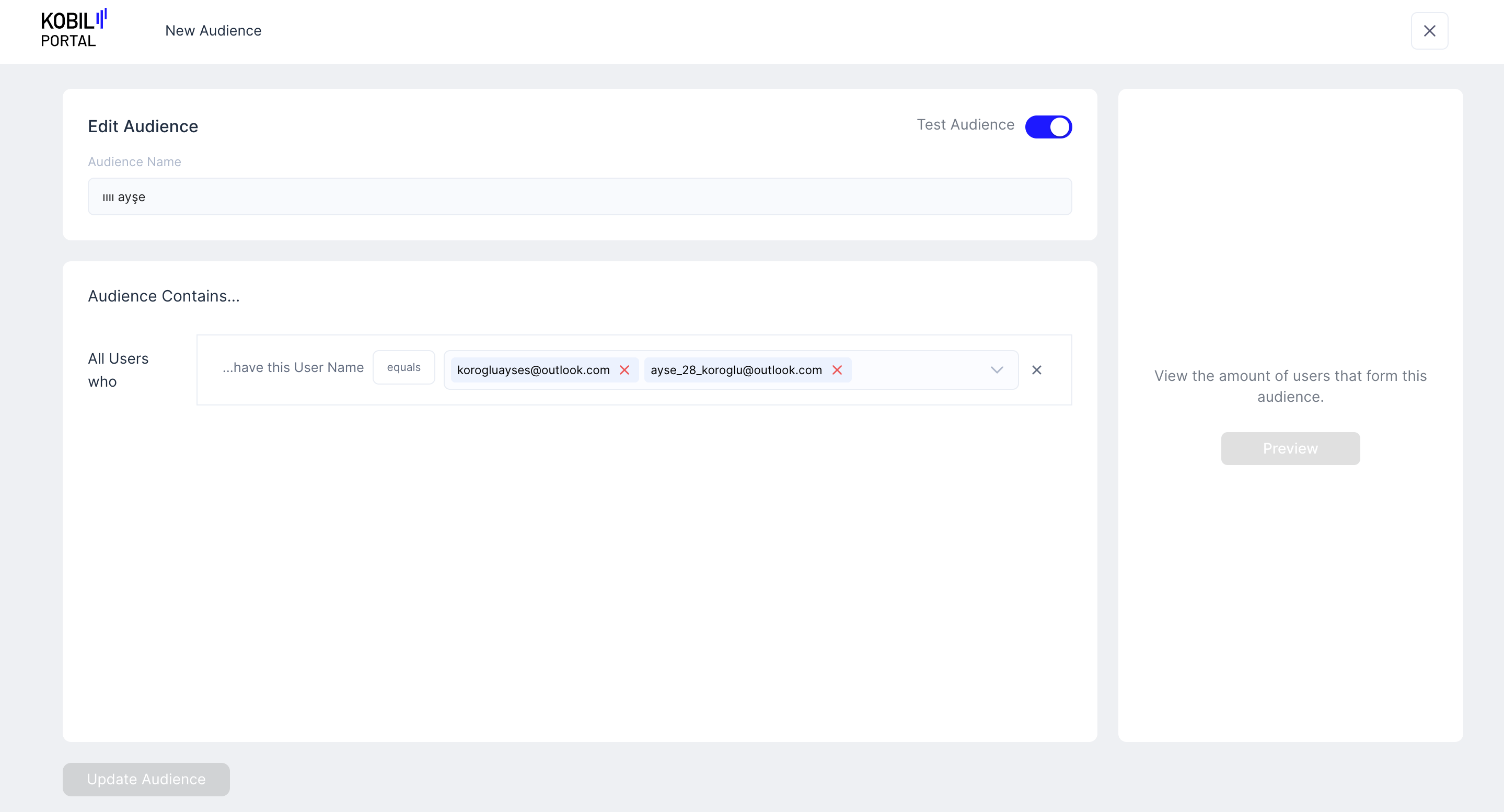Image resolution: width=1504 pixels, height=812 pixels.
Task: Click the "All Users who" label
Action: click(x=118, y=369)
